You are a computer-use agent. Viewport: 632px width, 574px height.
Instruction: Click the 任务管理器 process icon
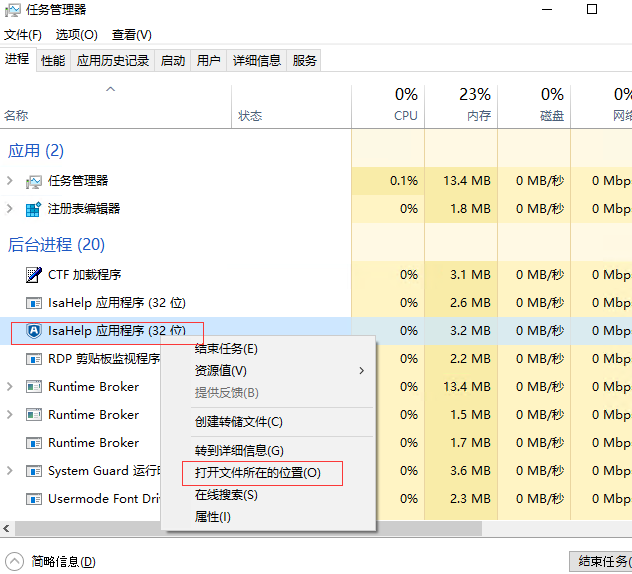(x=33, y=181)
